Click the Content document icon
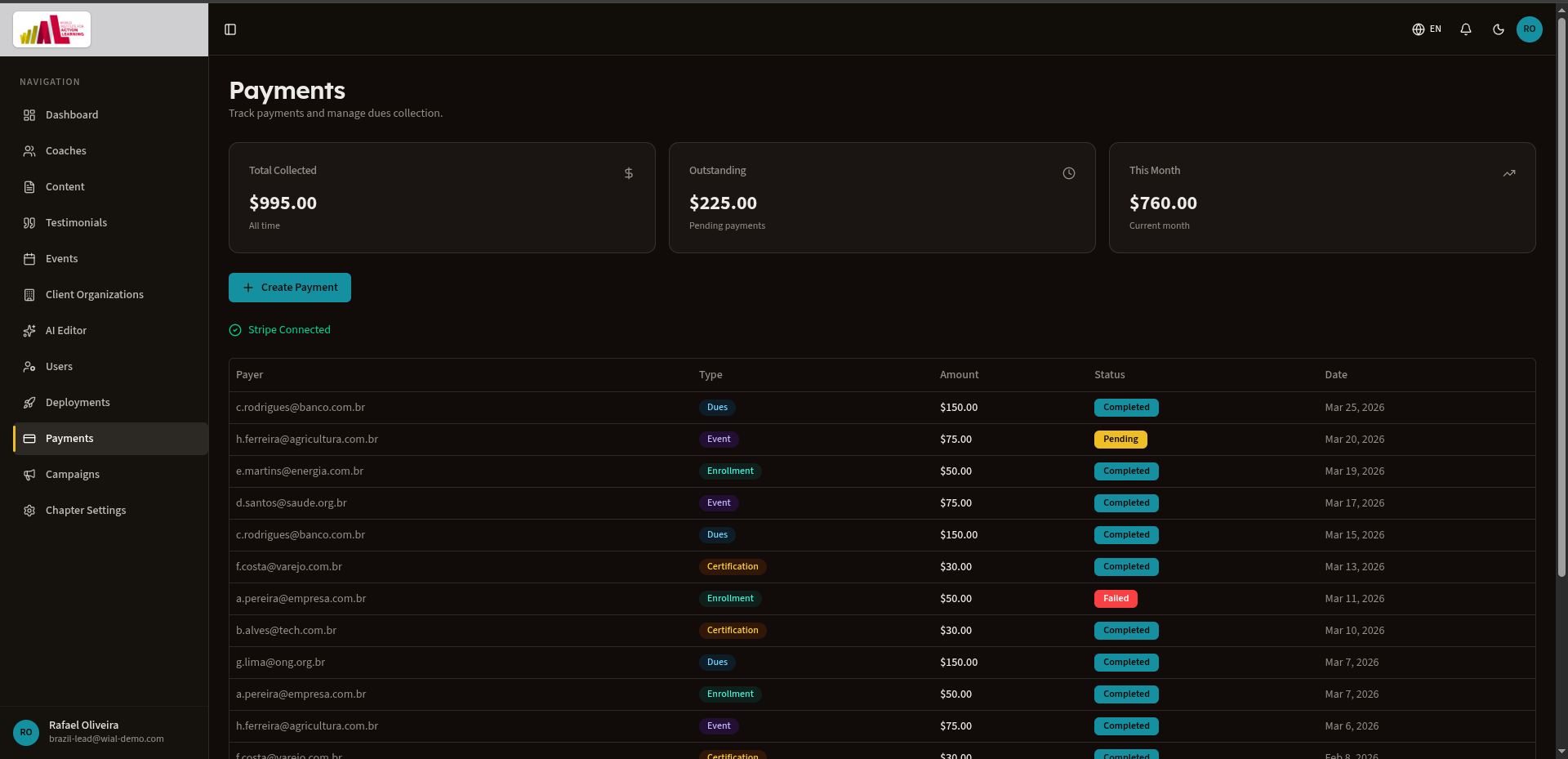The height and width of the screenshot is (759, 1568). tap(29, 187)
